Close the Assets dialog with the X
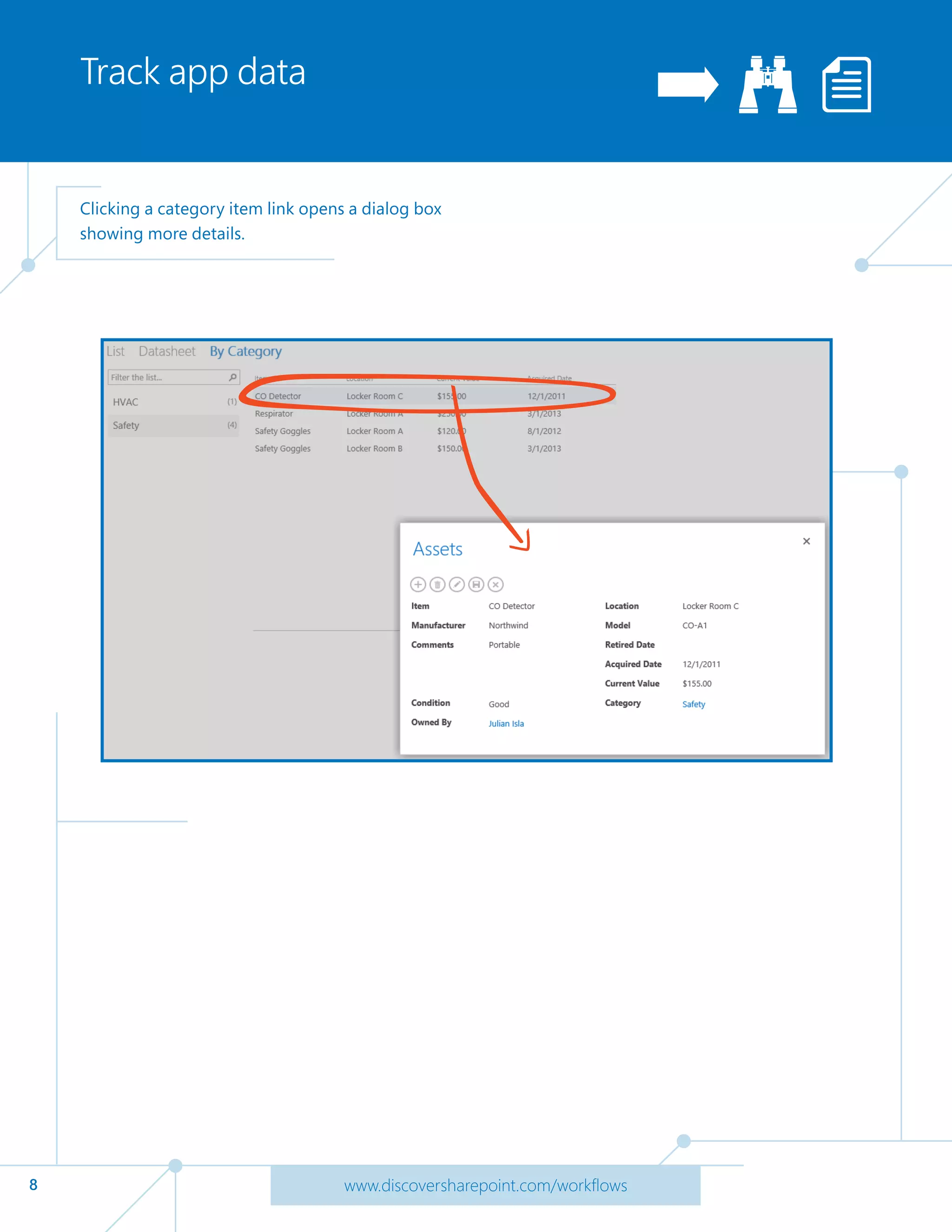952x1232 pixels. click(807, 541)
